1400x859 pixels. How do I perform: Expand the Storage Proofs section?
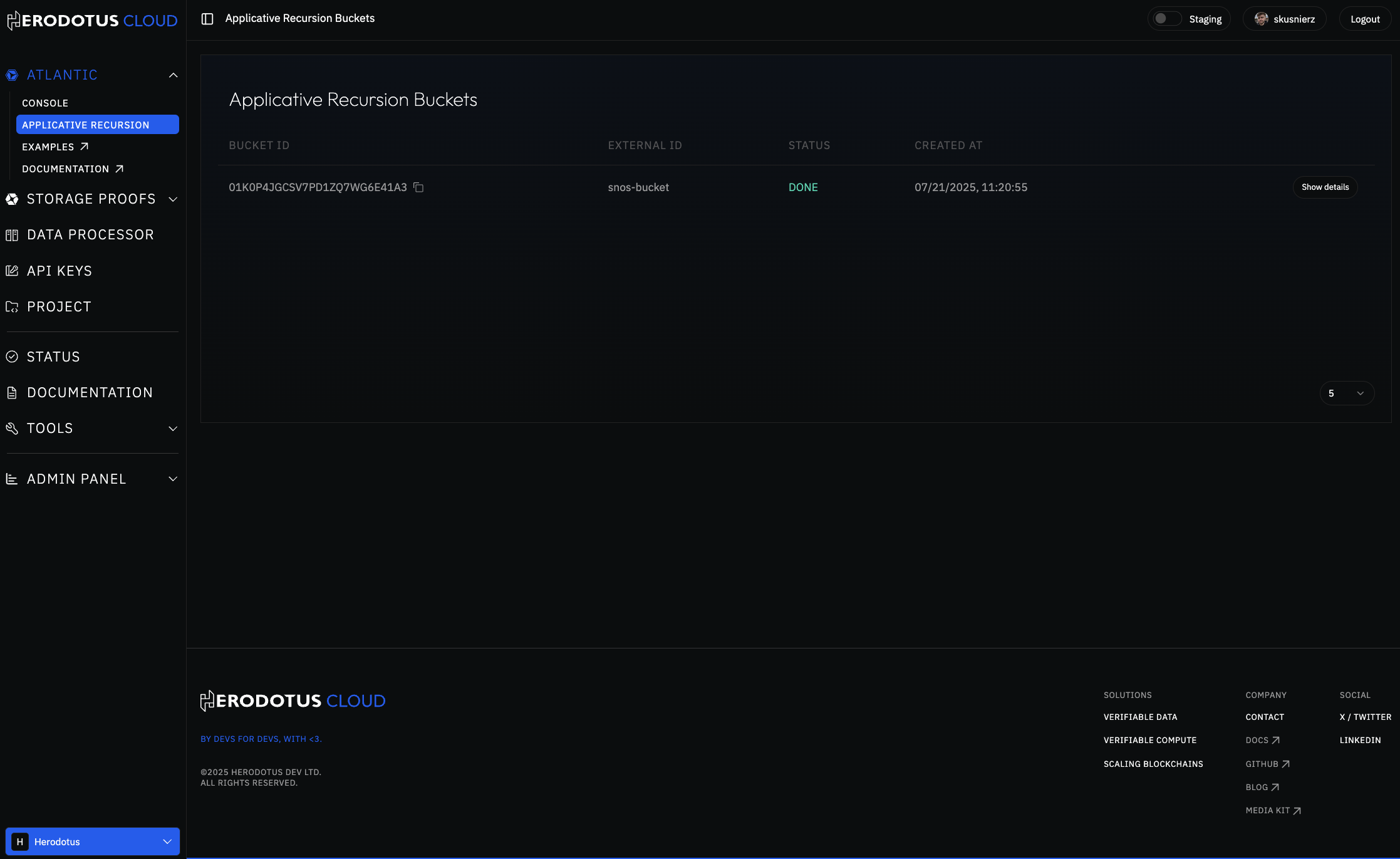(x=173, y=199)
